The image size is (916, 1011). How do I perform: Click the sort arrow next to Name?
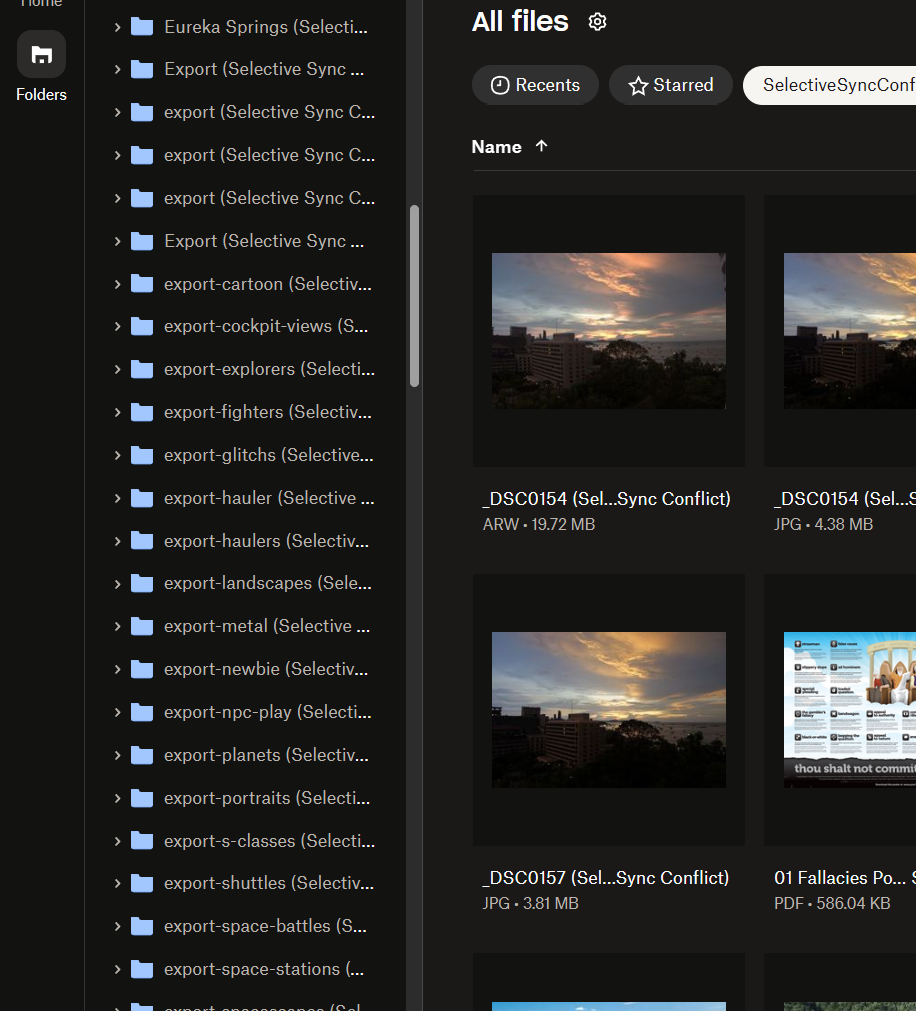[542, 146]
